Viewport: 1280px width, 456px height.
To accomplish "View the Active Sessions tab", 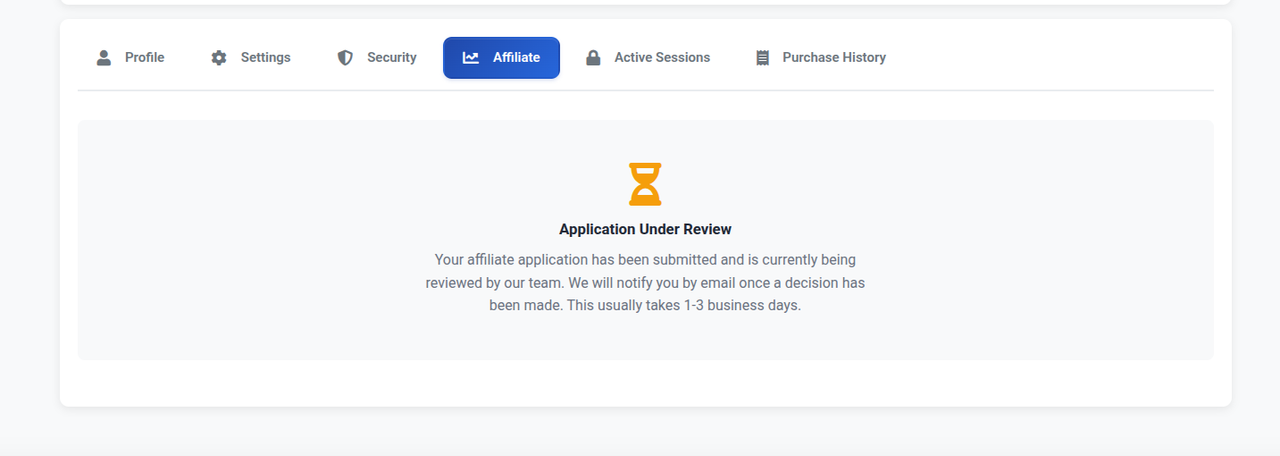I will click(x=662, y=58).
